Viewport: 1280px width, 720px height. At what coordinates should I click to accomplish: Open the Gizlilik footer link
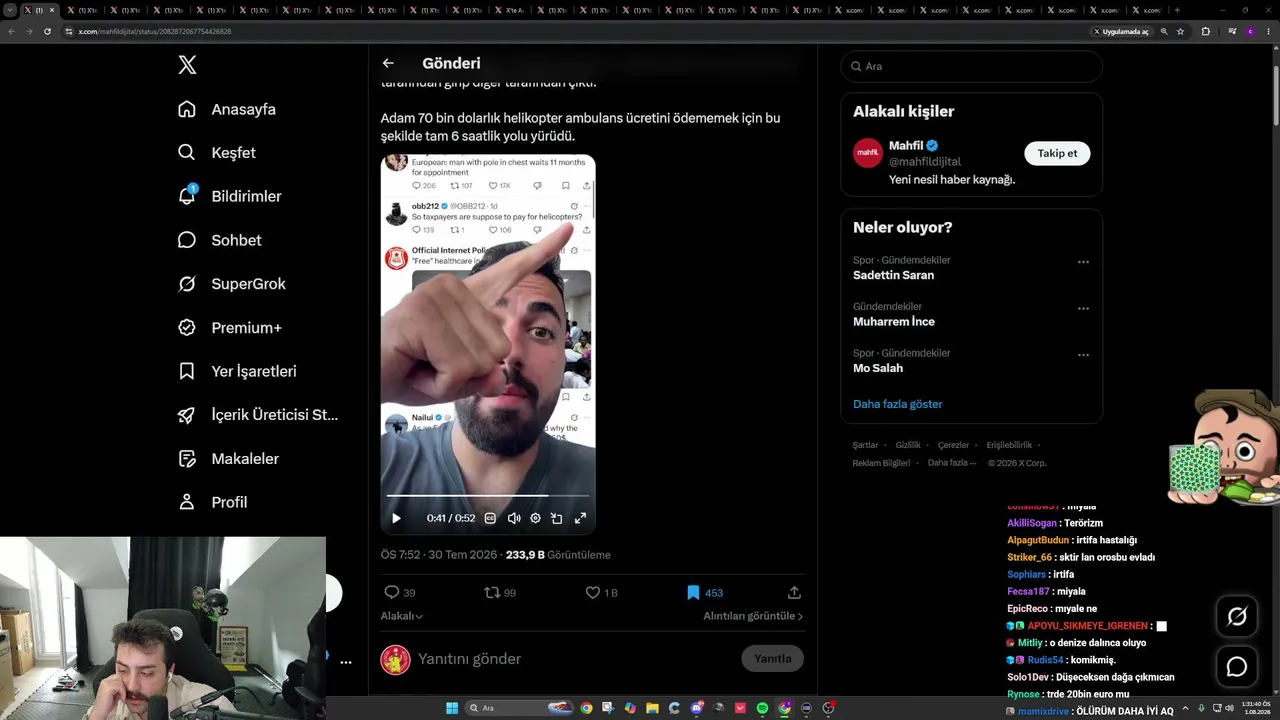908,445
